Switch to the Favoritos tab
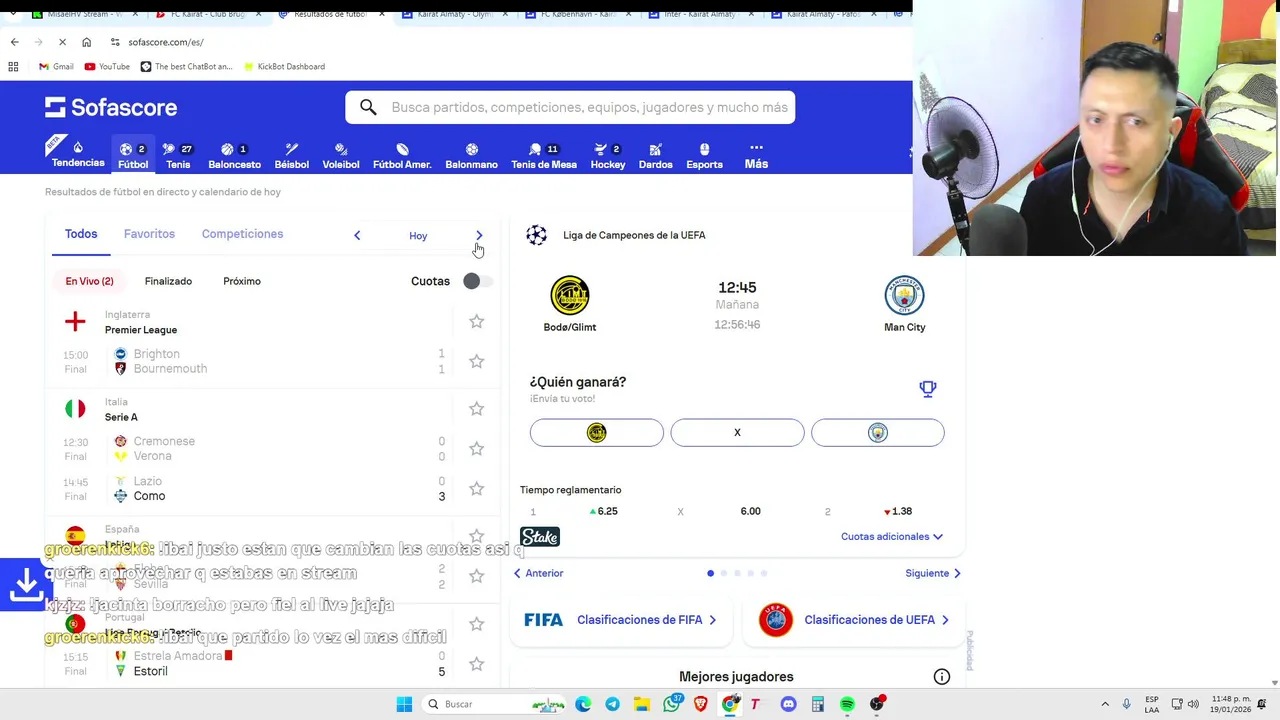The image size is (1280, 720). coord(149,234)
